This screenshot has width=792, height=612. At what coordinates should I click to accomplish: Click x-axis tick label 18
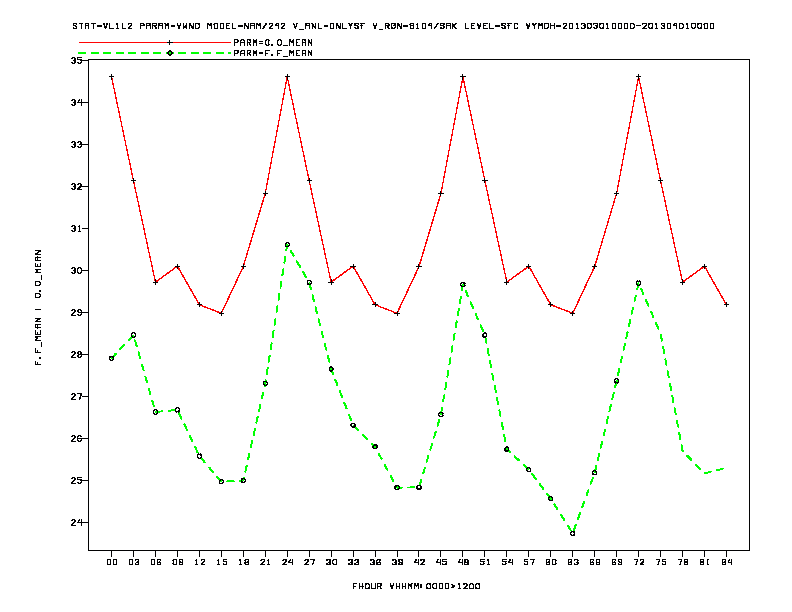(243, 562)
